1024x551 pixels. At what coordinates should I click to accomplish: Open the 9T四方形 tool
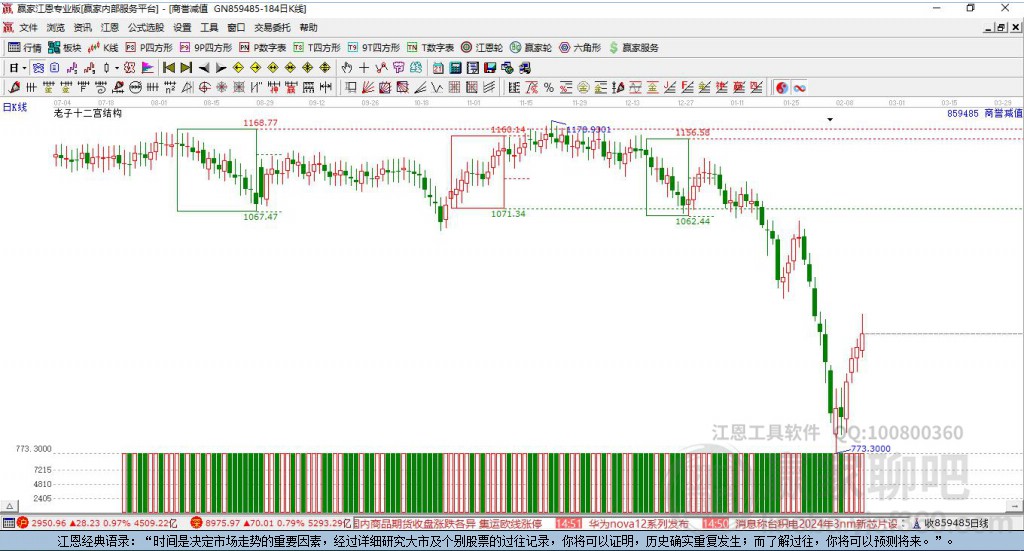[374, 48]
